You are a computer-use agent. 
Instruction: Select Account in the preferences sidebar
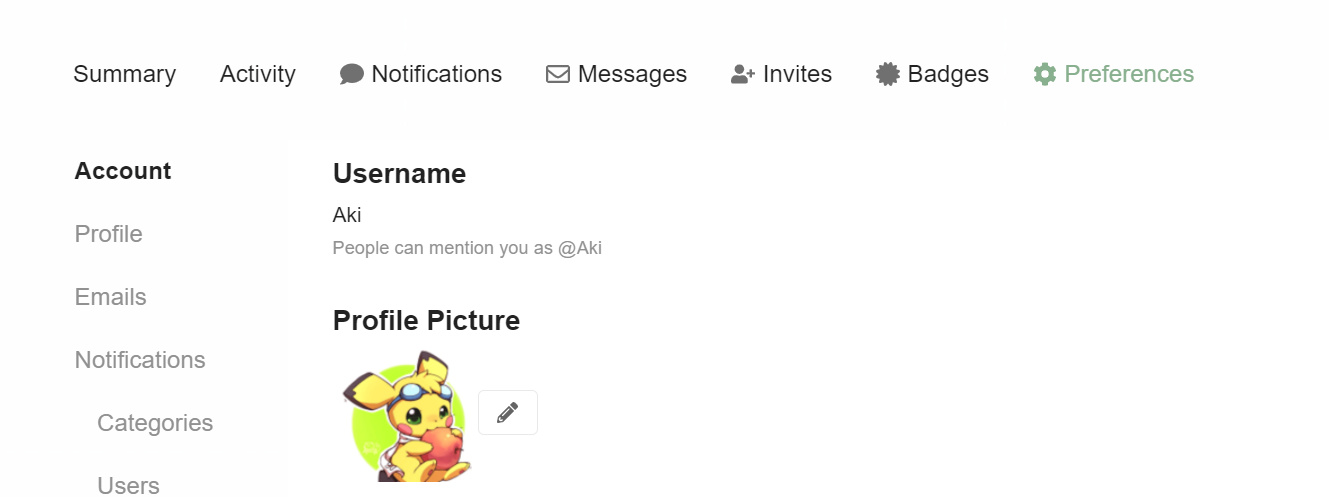tap(123, 171)
